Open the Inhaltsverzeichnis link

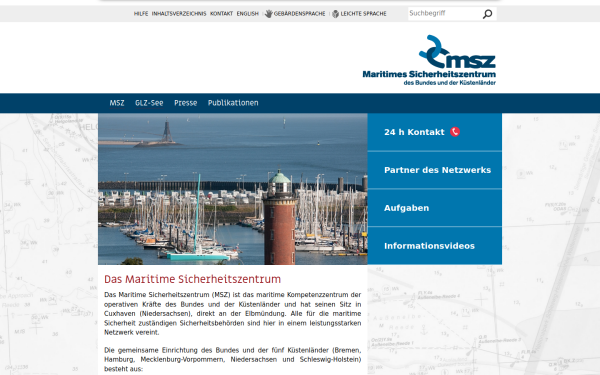tap(179, 14)
